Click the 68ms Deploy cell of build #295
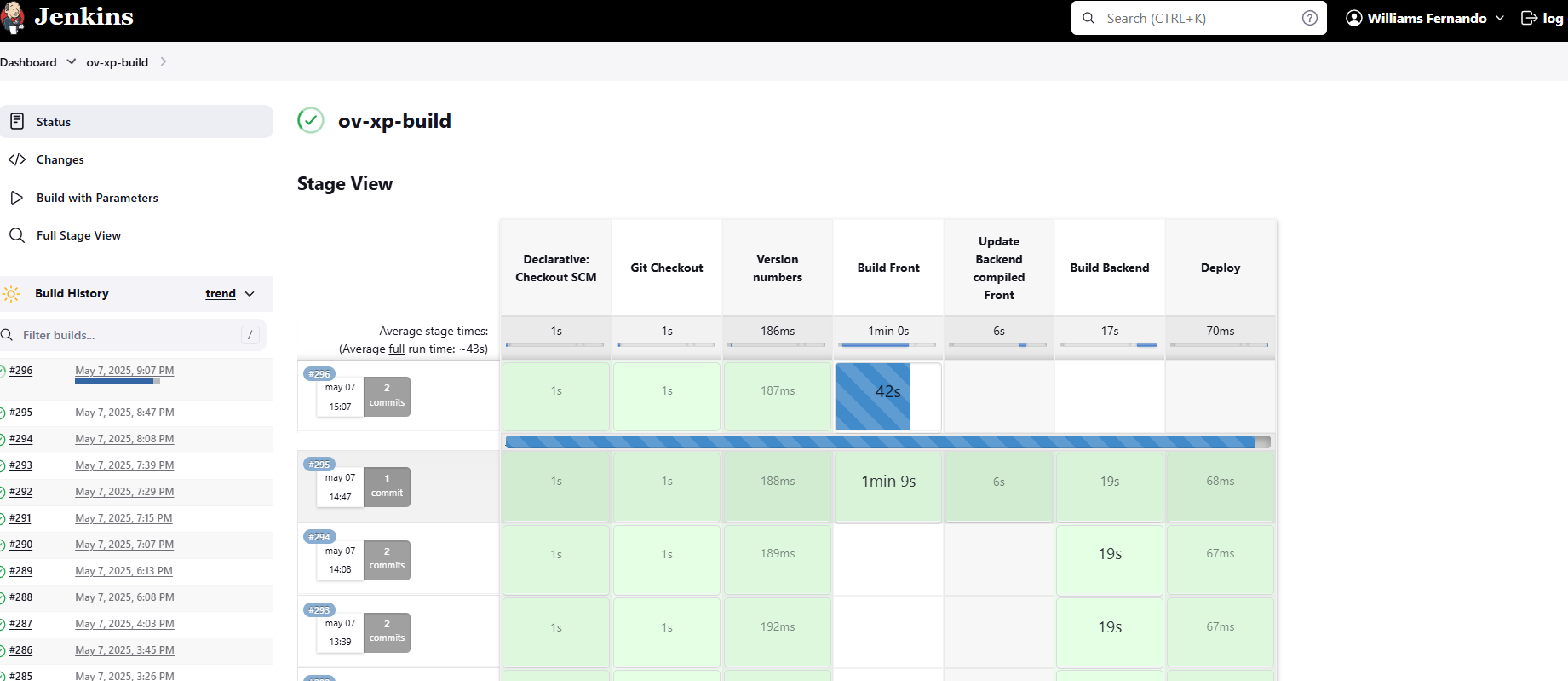1568x681 pixels. [x=1221, y=488]
